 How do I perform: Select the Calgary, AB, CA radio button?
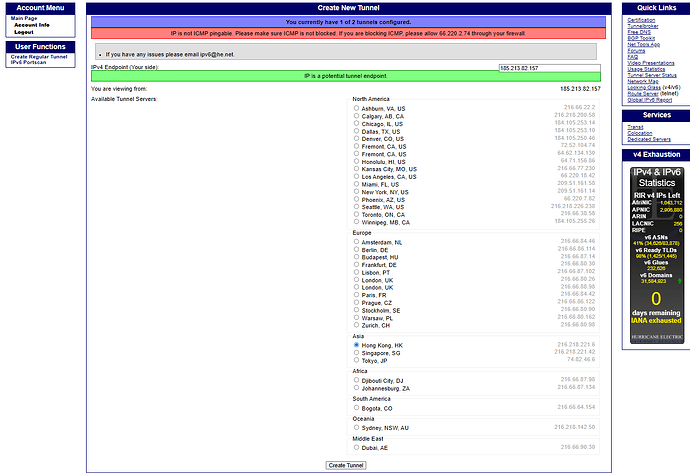[x=356, y=116]
